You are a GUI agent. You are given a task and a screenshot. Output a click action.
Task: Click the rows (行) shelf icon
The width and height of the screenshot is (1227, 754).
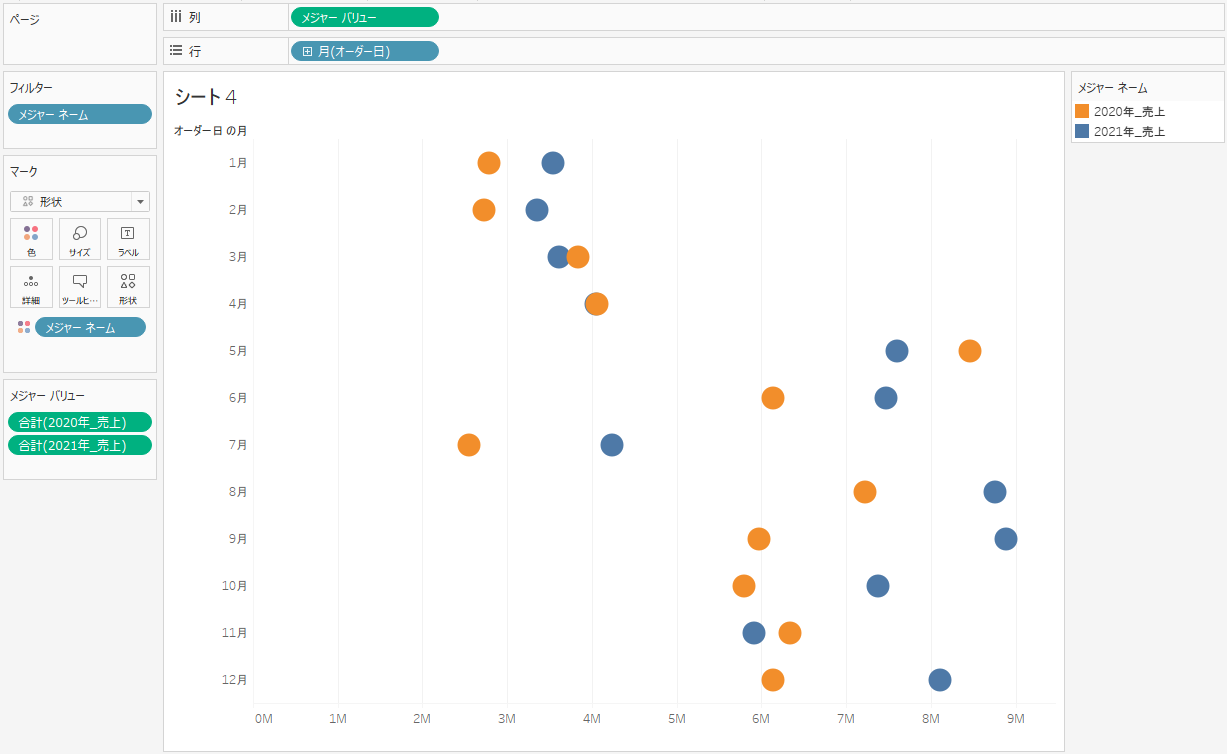coord(176,51)
